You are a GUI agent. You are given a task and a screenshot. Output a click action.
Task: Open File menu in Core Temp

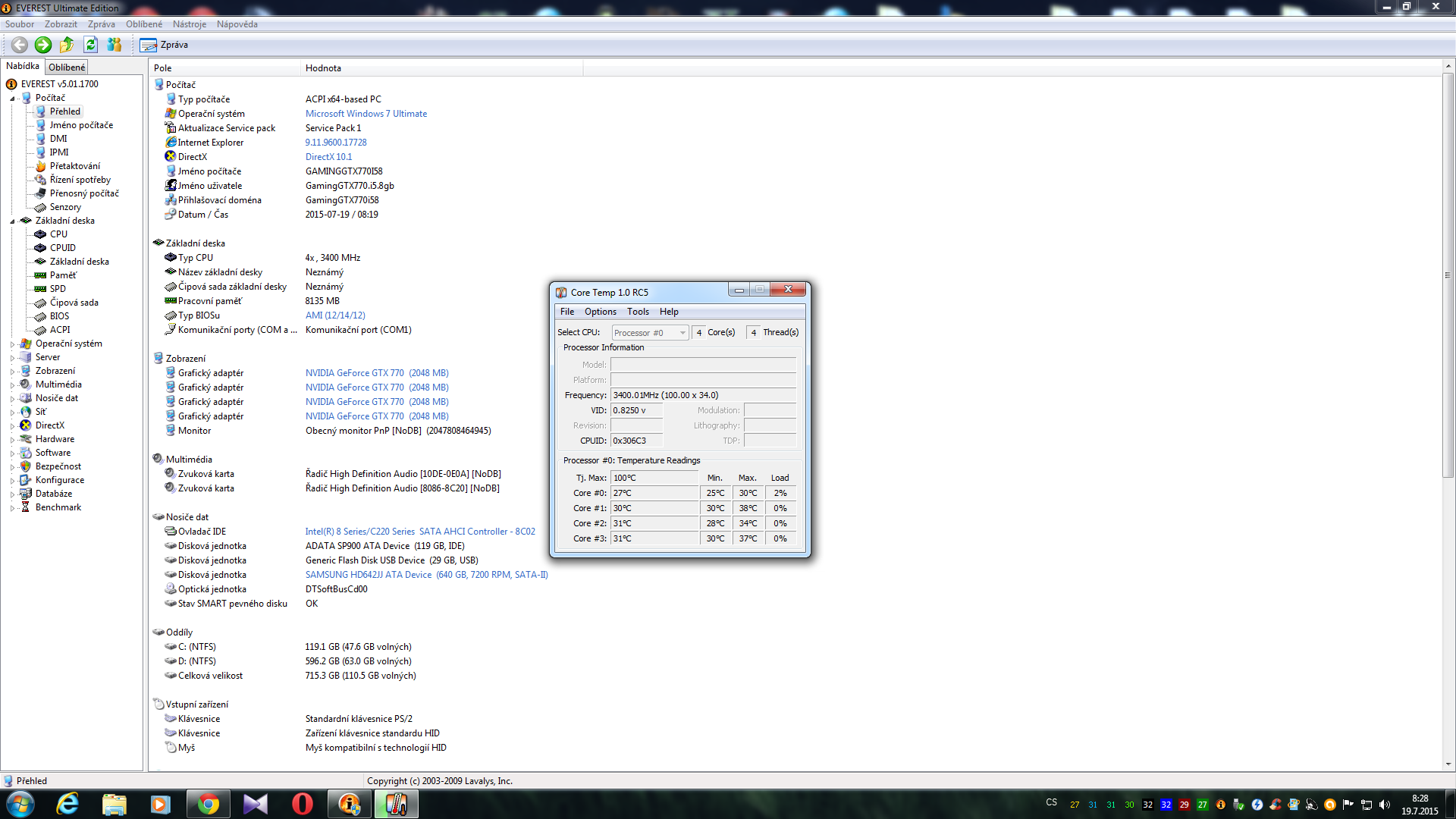(567, 312)
